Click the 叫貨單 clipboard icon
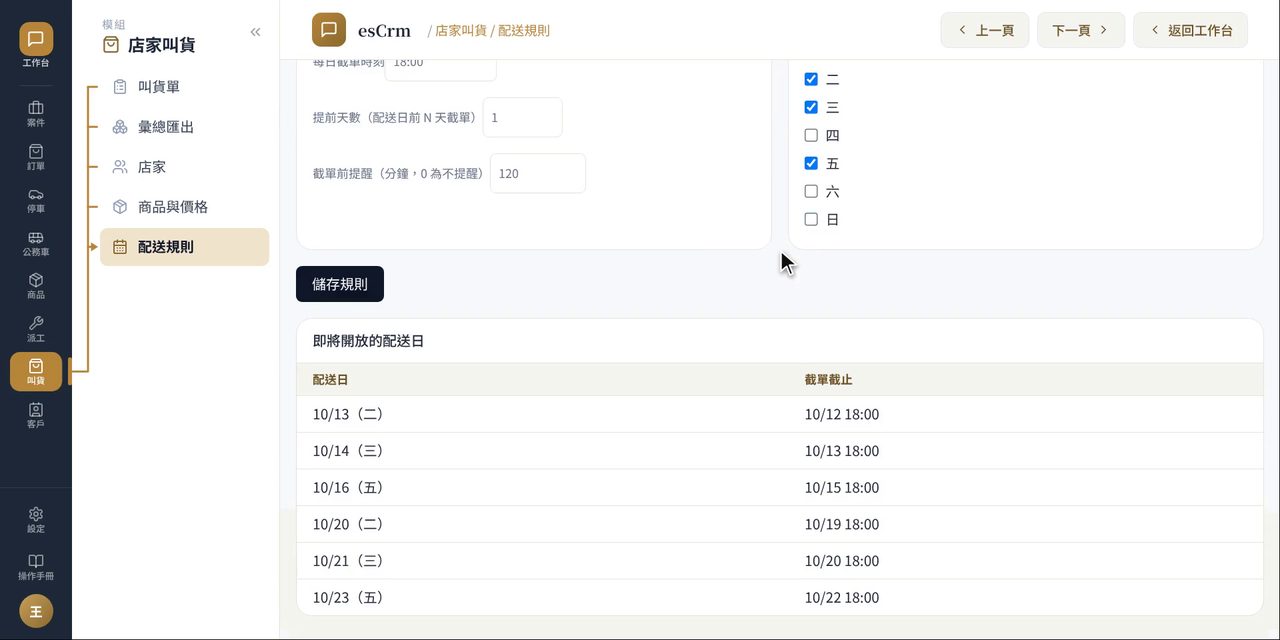This screenshot has width=1280, height=640. (120, 87)
